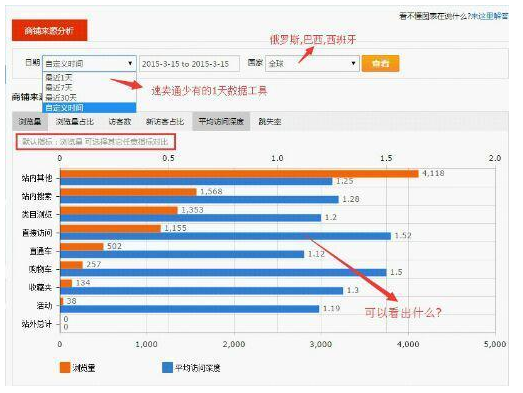
Task: Click the 38 value label for 活动
Action: (x=71, y=301)
